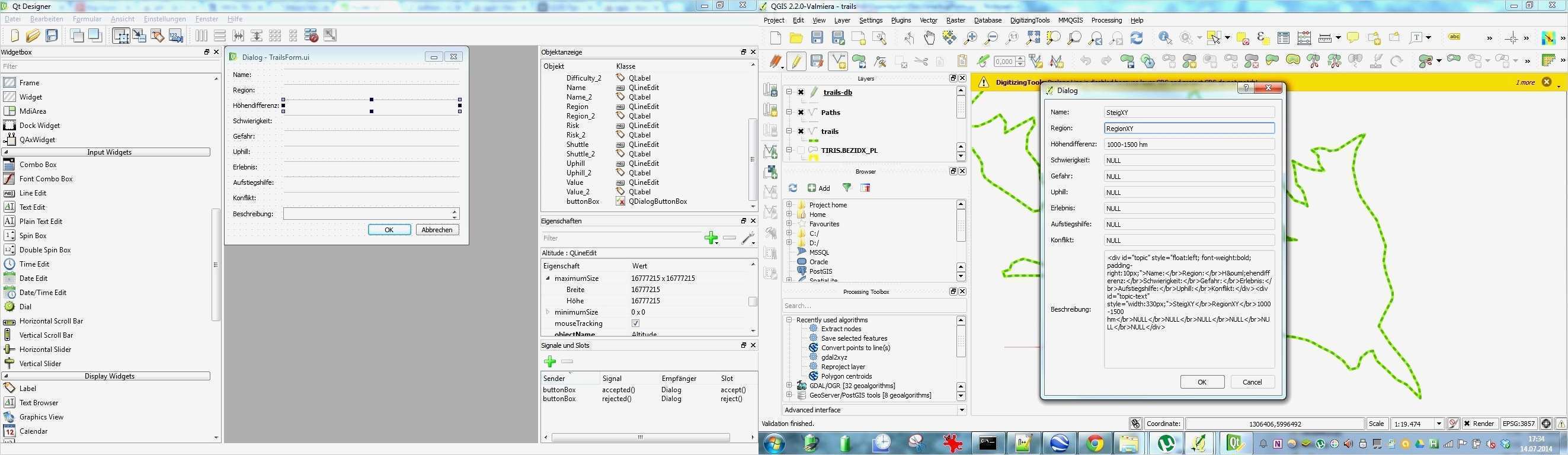Select the Pan Map hand tool
Image resolution: width=1568 pixels, height=455 pixels.
pos(929,39)
